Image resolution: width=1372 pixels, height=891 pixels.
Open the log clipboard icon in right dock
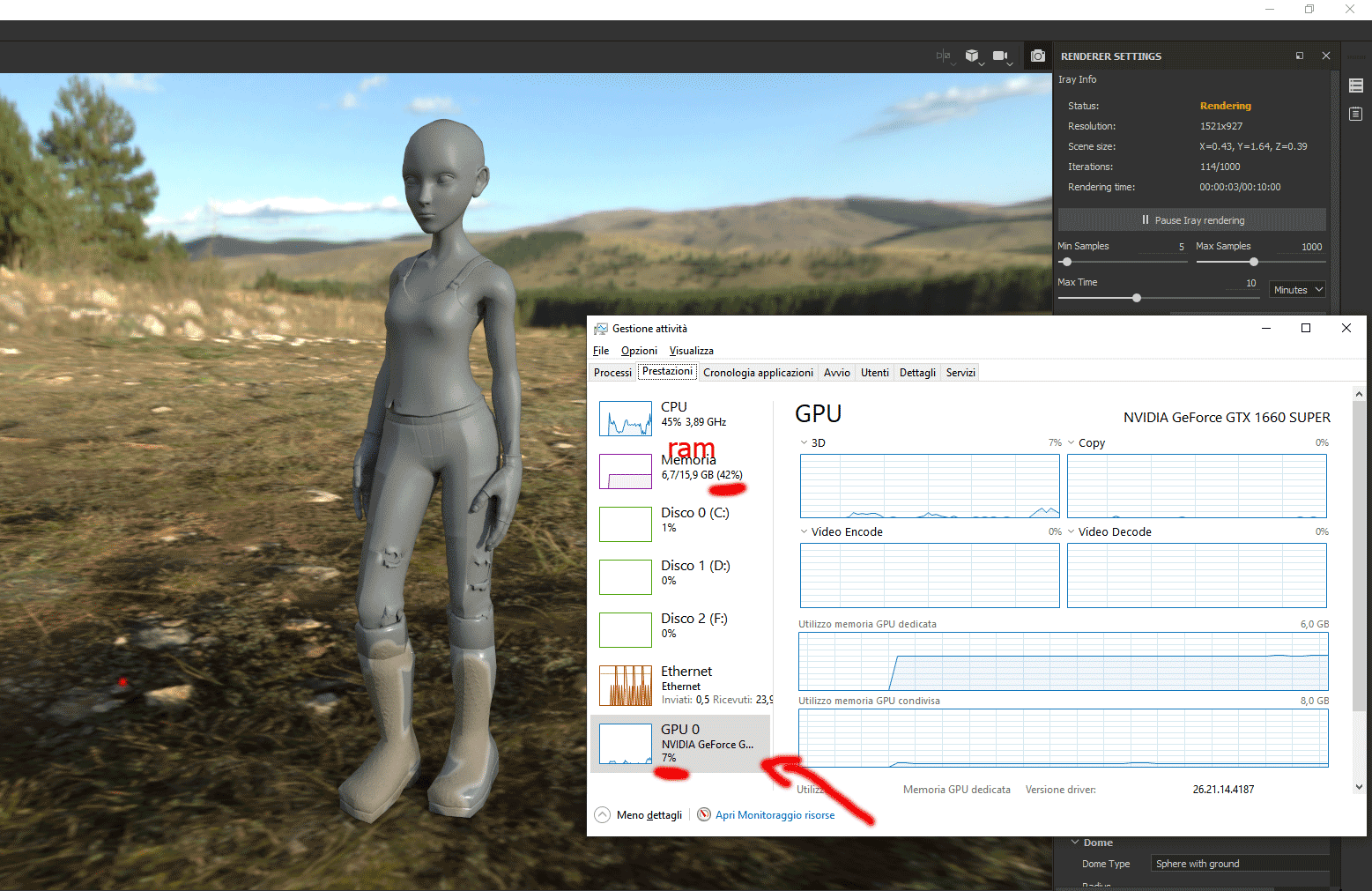pyautogui.click(x=1356, y=114)
